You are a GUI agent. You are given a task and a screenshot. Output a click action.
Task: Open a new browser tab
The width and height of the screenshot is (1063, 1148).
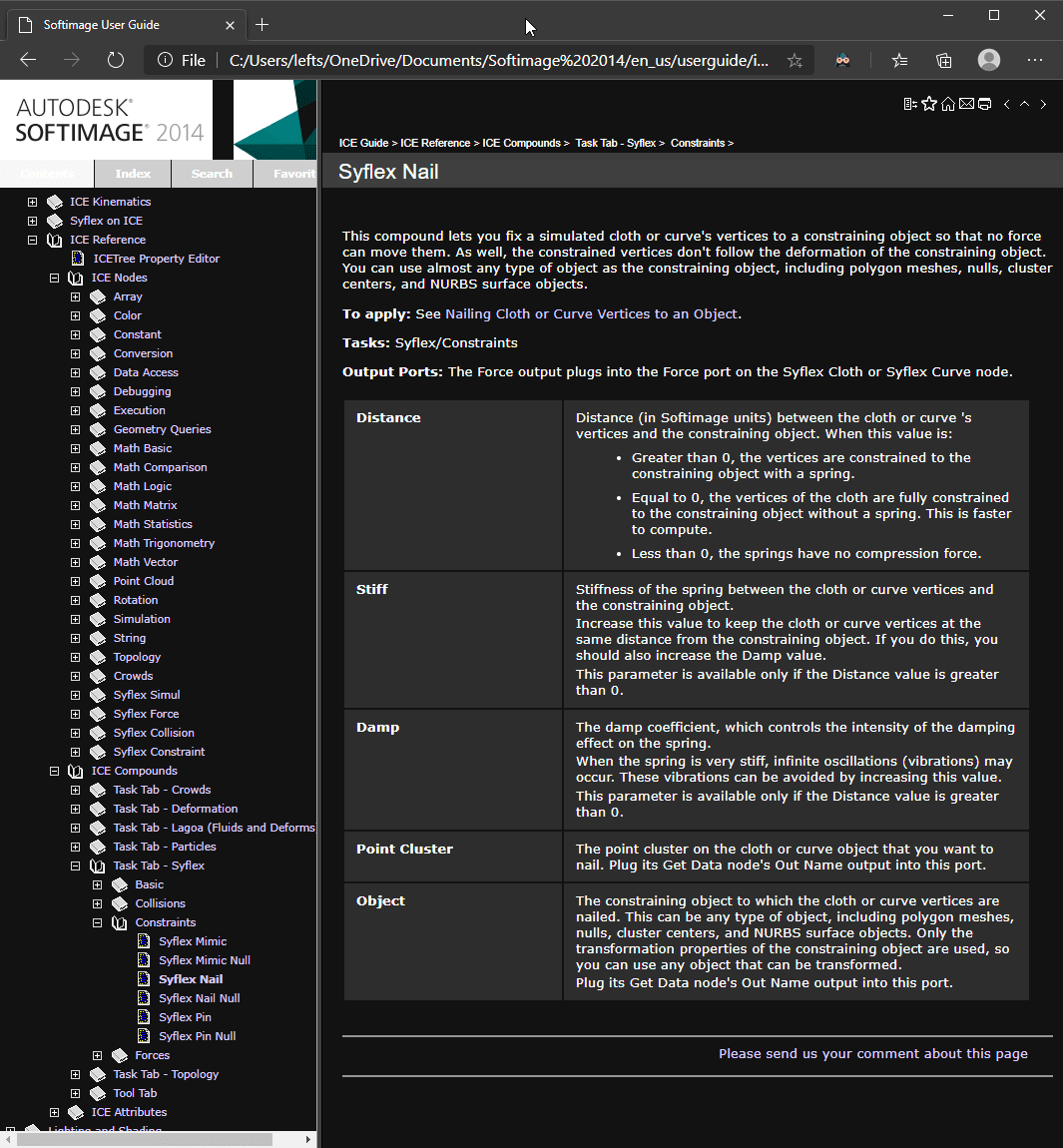pyautogui.click(x=263, y=25)
